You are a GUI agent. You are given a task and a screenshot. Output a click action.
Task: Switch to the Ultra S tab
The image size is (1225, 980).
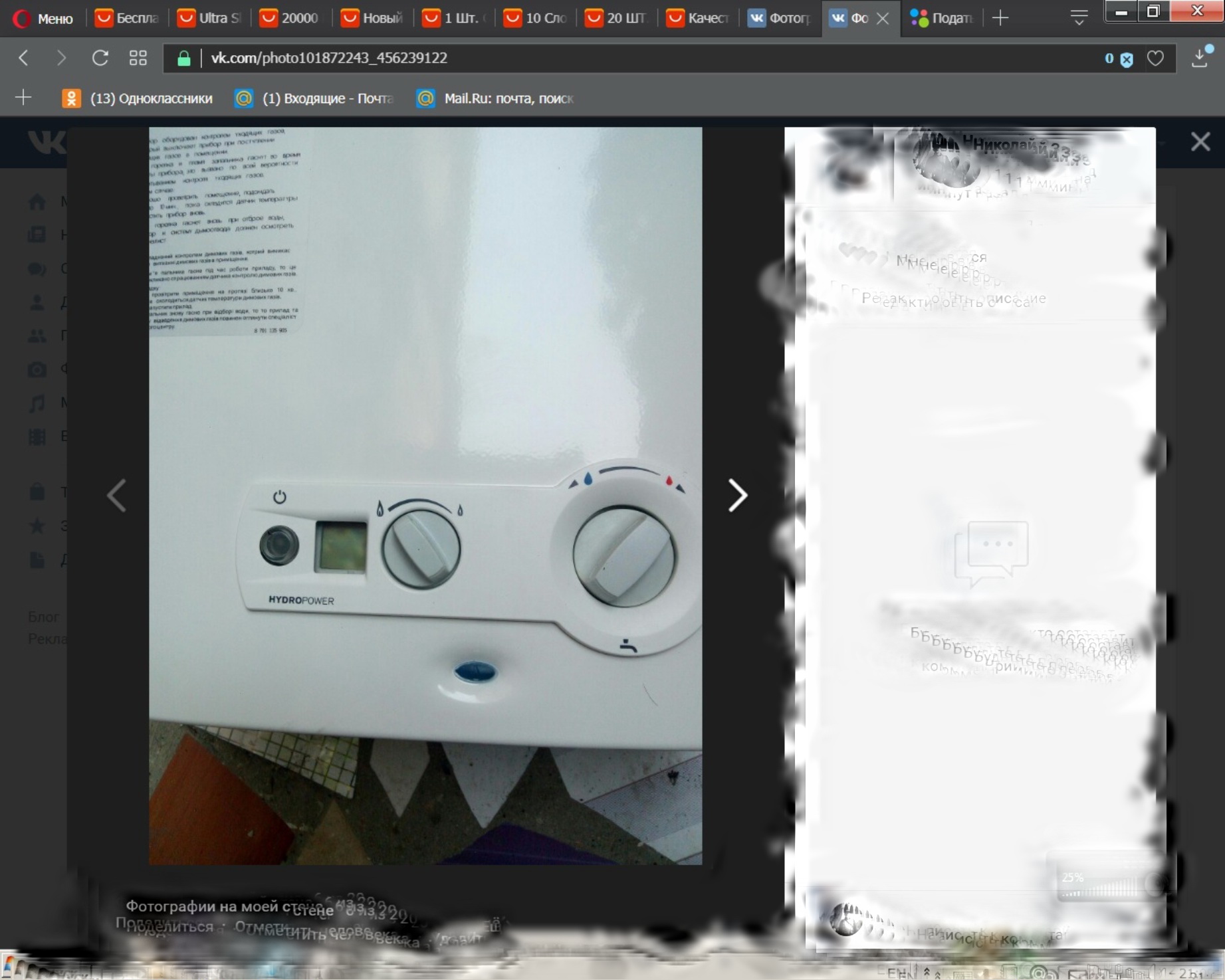tap(210, 18)
